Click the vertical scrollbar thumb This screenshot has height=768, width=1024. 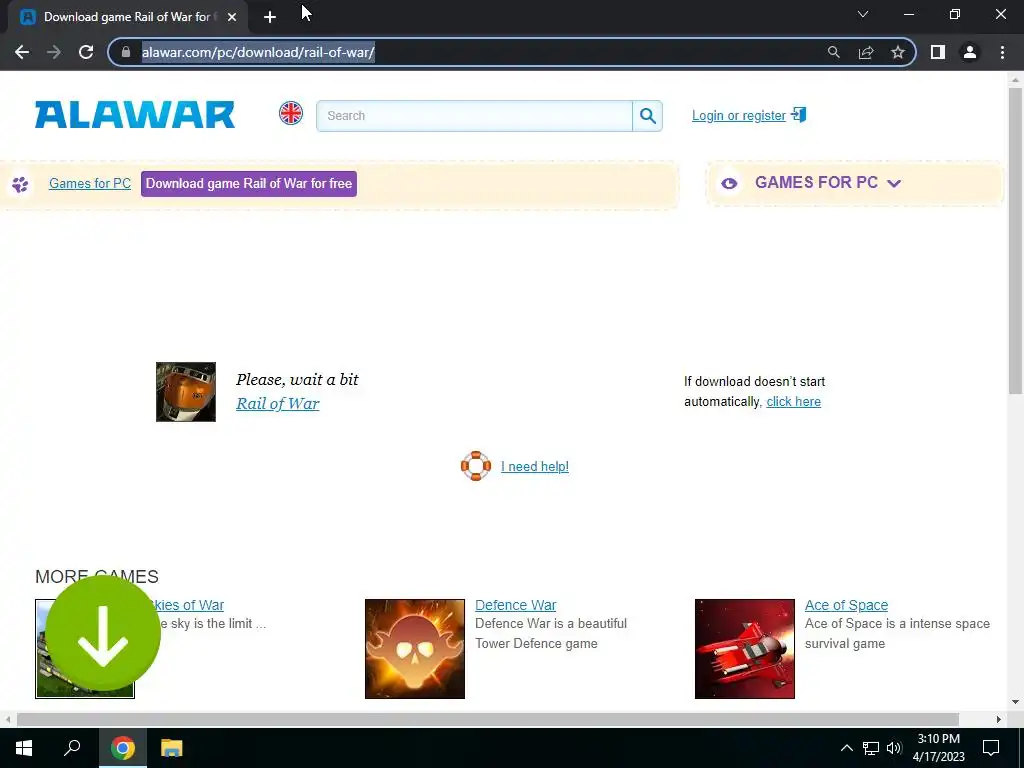coord(1015,240)
